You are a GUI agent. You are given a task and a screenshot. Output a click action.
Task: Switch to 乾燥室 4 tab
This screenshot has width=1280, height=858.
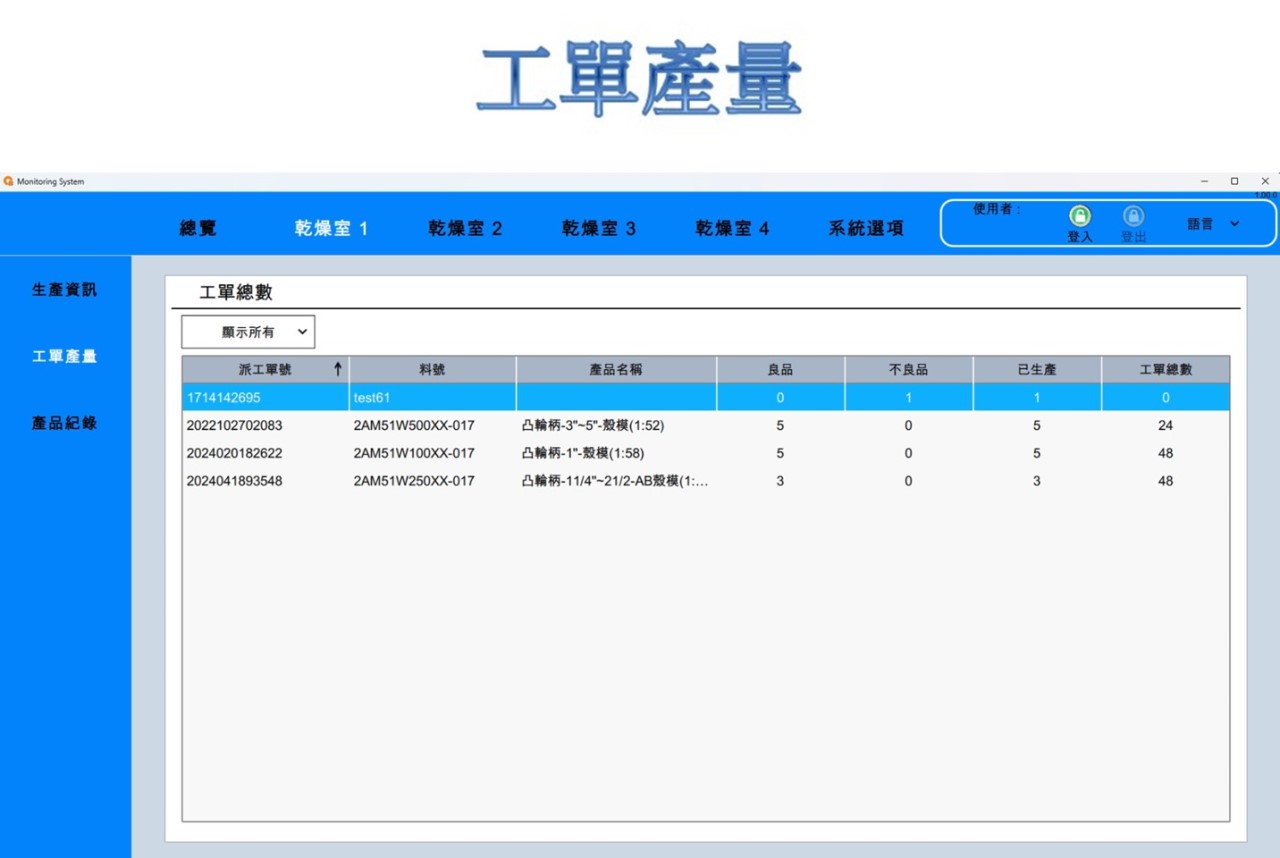(x=732, y=228)
